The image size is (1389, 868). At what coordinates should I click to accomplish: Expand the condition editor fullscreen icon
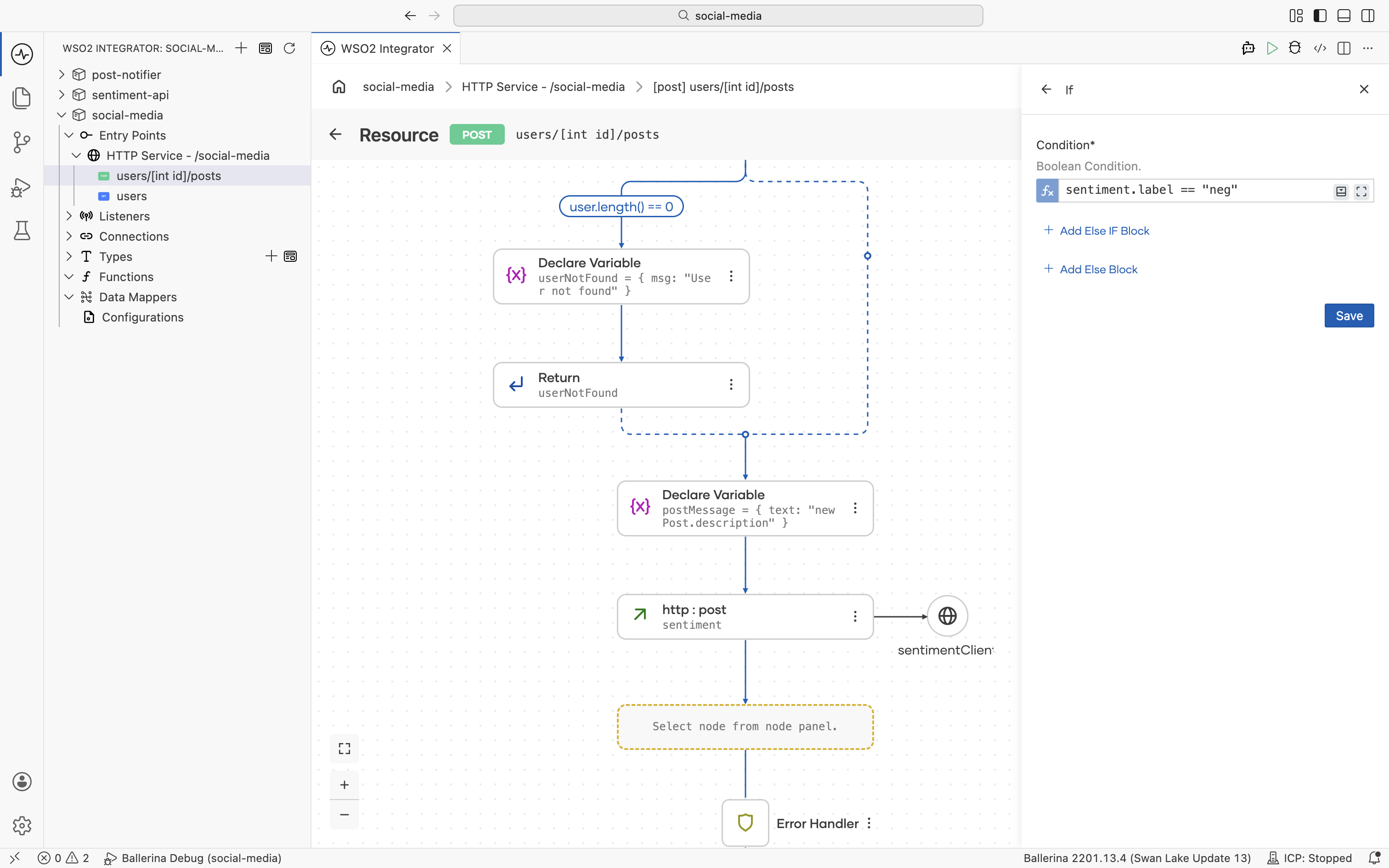click(1361, 191)
